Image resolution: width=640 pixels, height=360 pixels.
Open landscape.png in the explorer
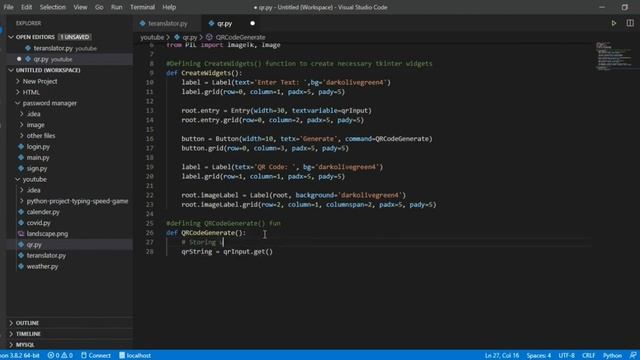(47, 234)
